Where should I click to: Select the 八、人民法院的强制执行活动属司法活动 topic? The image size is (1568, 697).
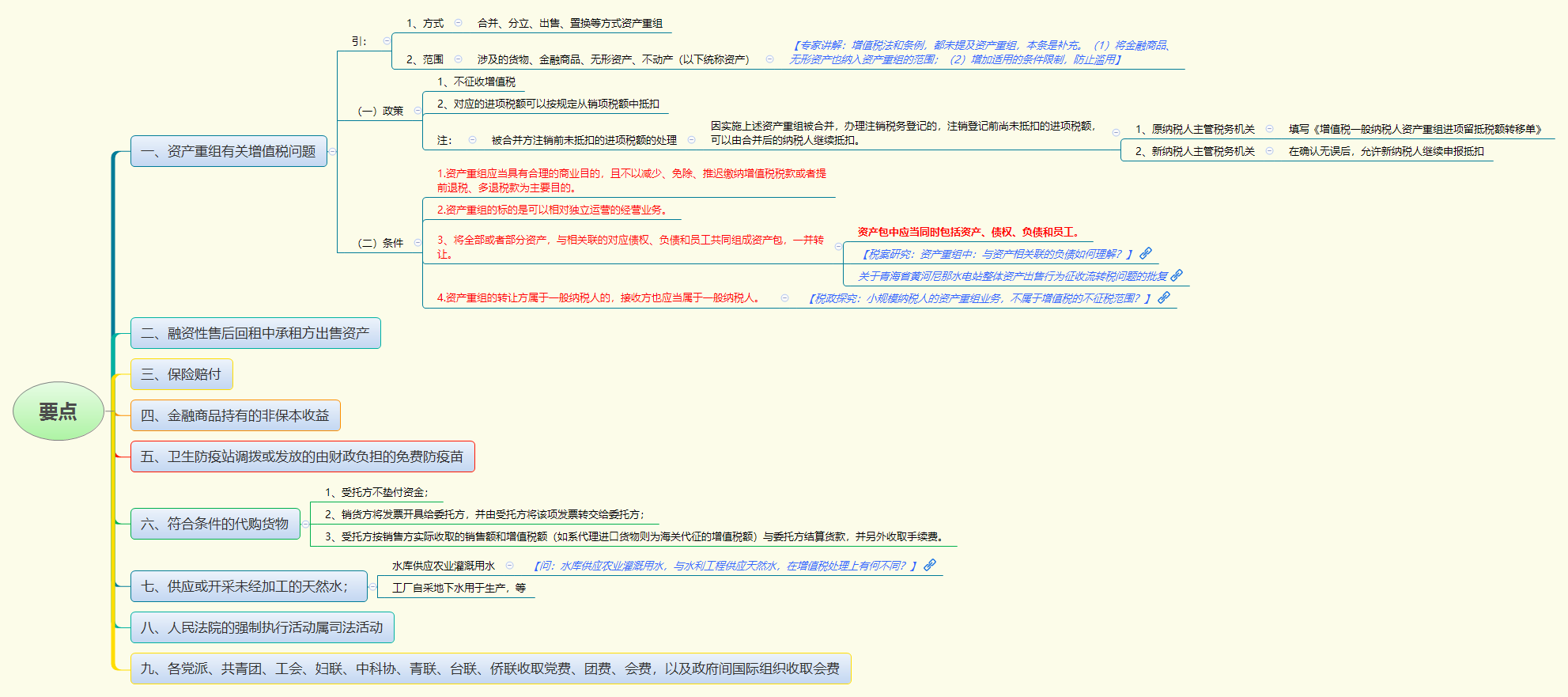263,627
